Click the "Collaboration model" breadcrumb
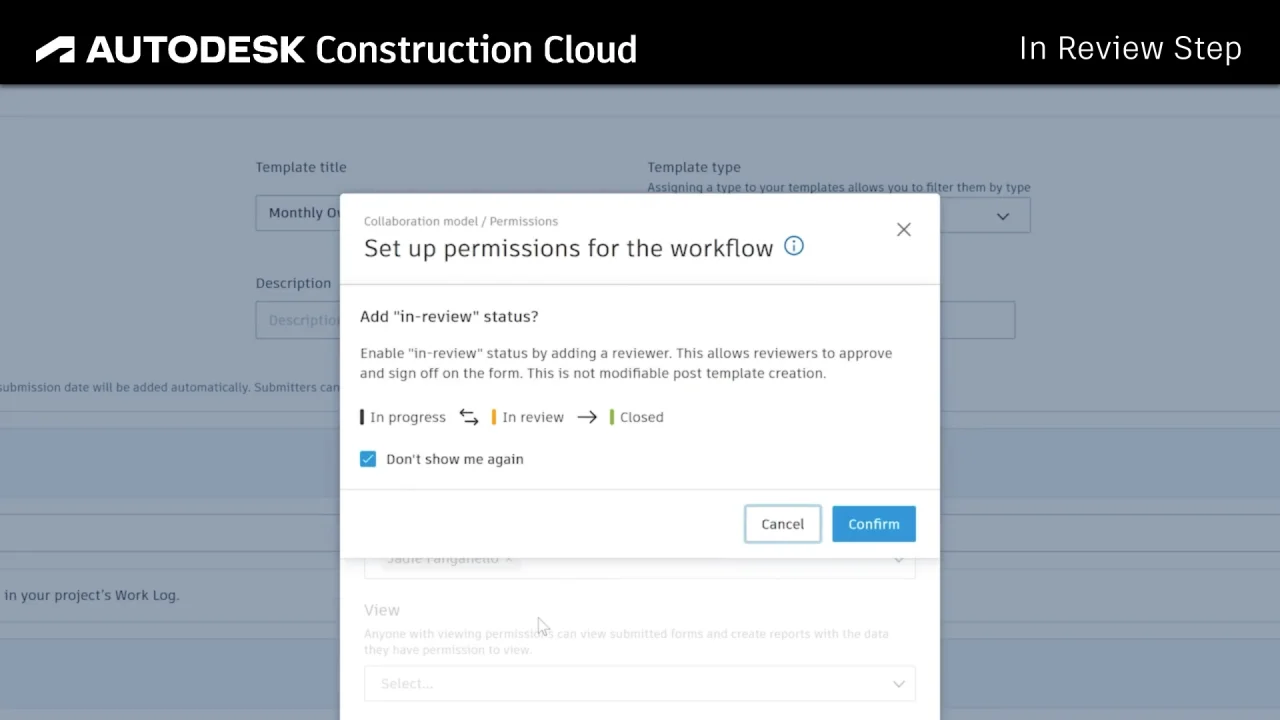1280x720 pixels. coord(420,221)
